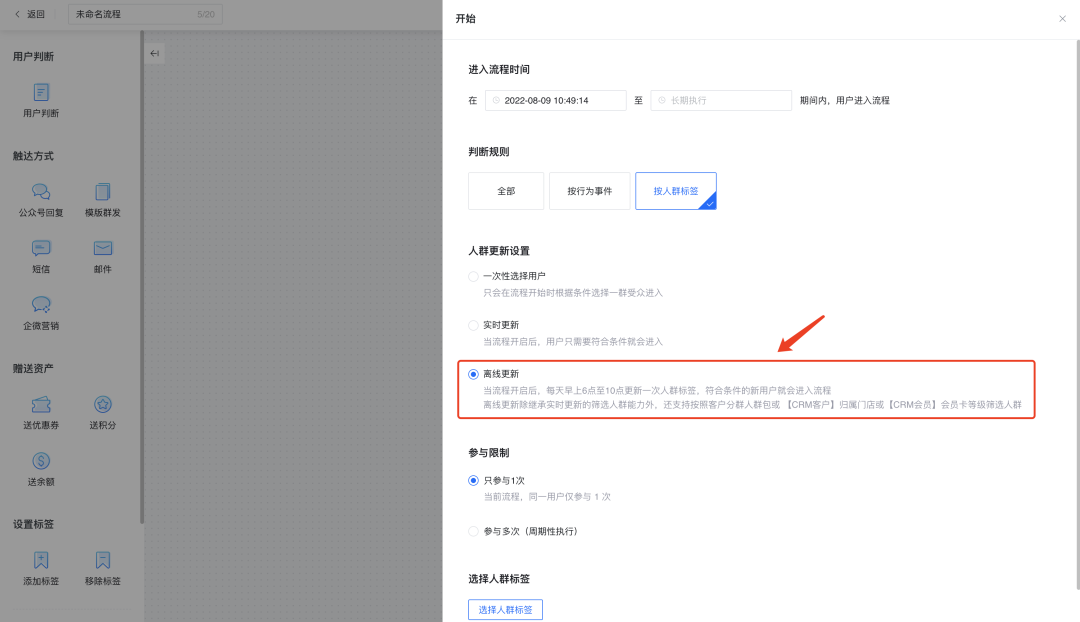Select the 企微营销 icon

(41, 304)
